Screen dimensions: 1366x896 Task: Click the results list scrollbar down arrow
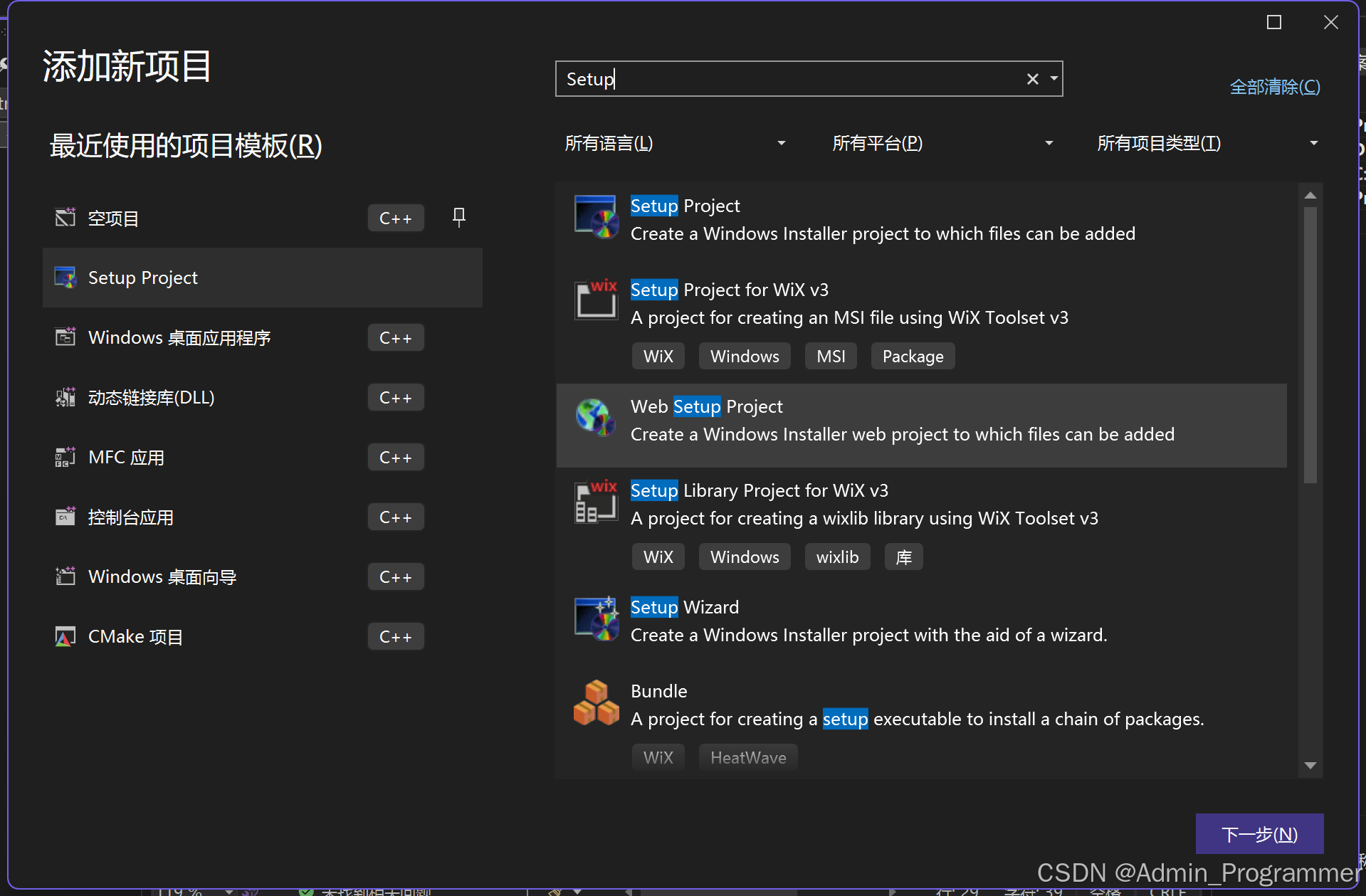coord(1310,766)
